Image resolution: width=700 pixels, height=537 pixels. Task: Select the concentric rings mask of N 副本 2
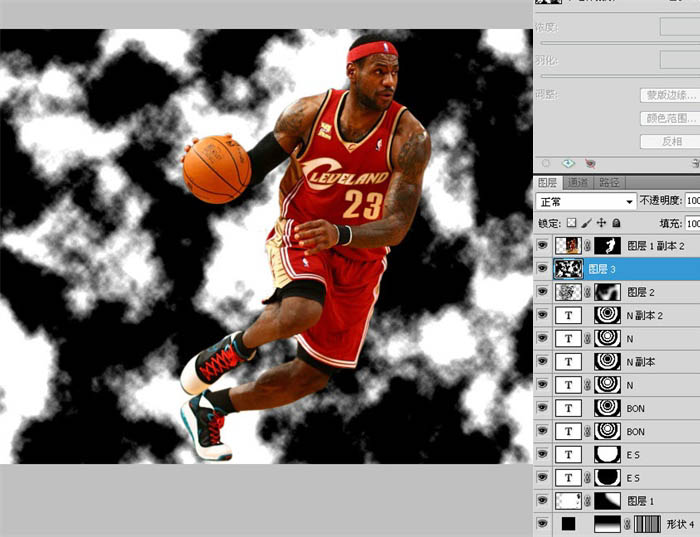pos(608,316)
